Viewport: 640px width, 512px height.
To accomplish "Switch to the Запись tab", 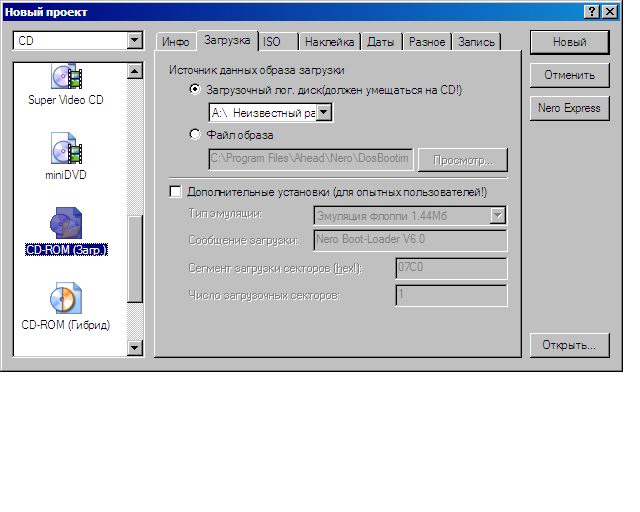I will [476, 42].
